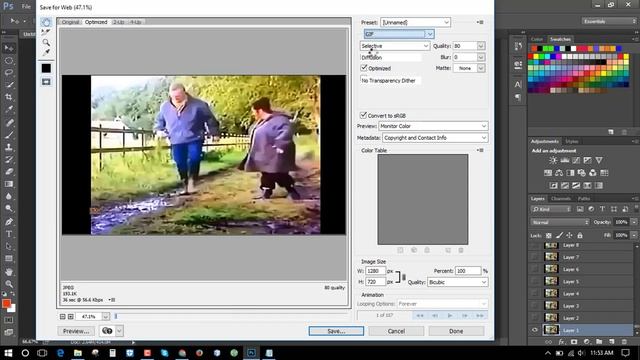This screenshot has height=360, width=640.
Task: Click the lock position icon in Layers panel
Action: (569, 236)
